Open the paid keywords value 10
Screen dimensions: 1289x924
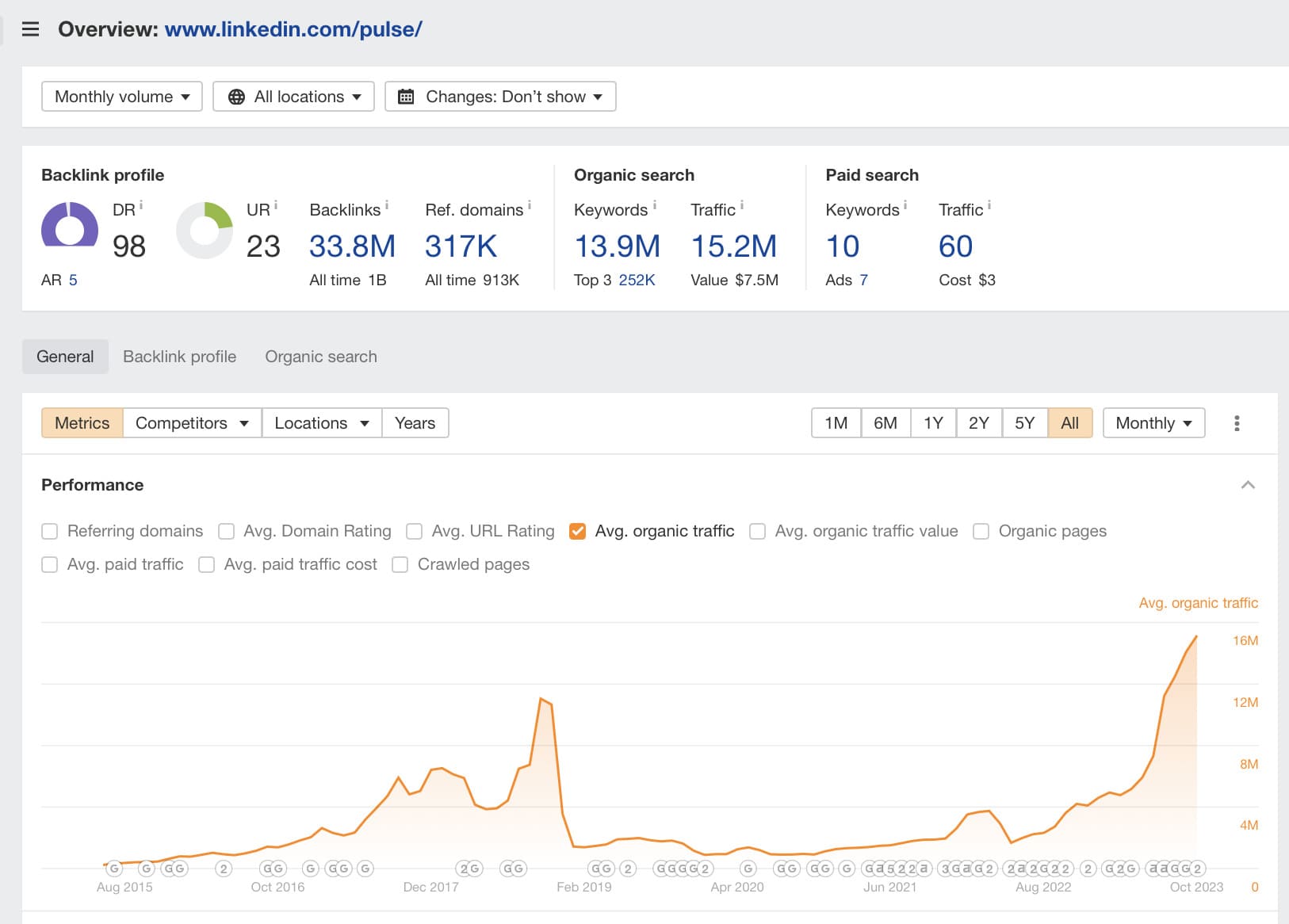click(x=843, y=246)
